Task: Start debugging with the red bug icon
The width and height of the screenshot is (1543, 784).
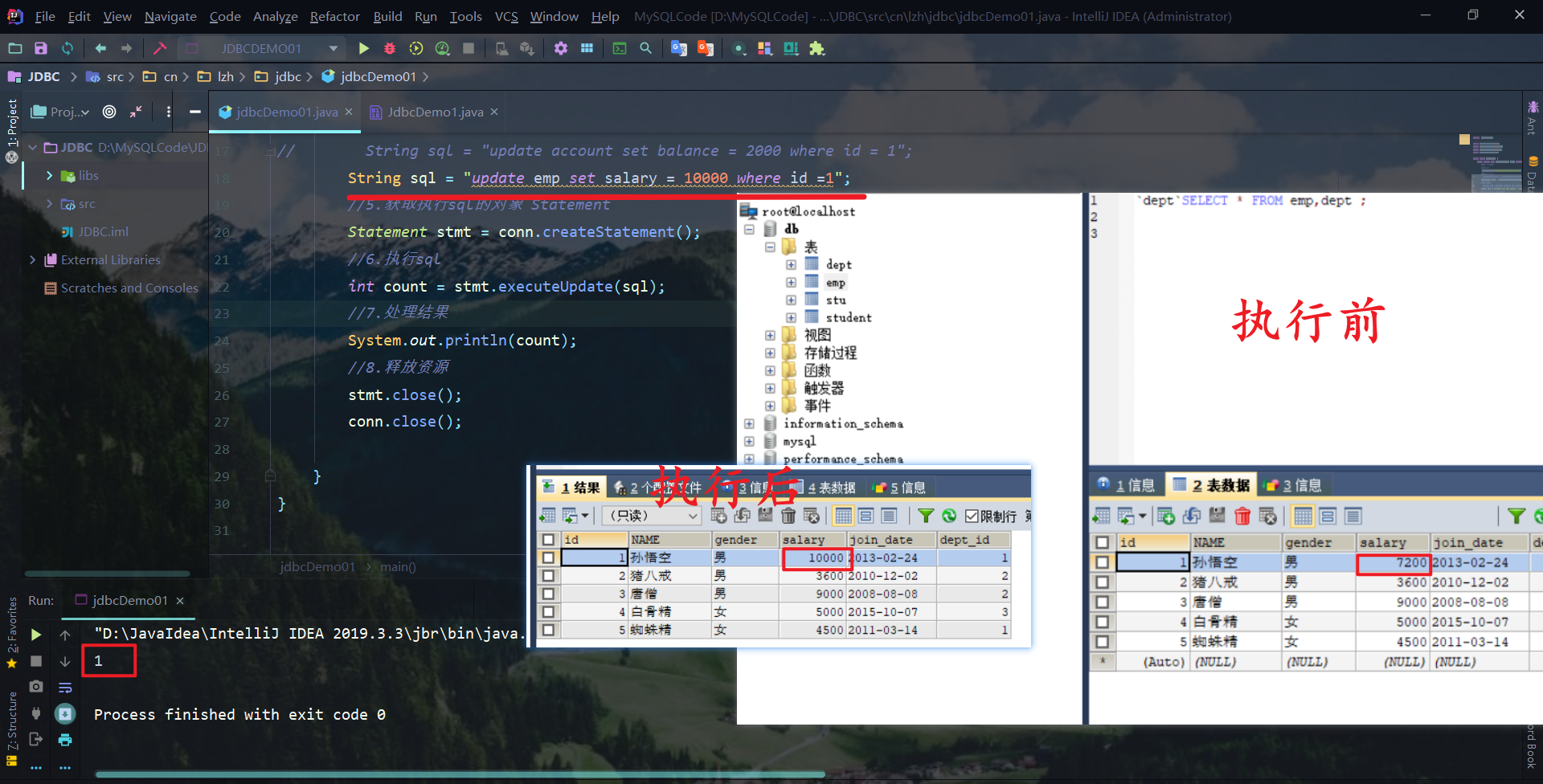Action: pos(390,48)
